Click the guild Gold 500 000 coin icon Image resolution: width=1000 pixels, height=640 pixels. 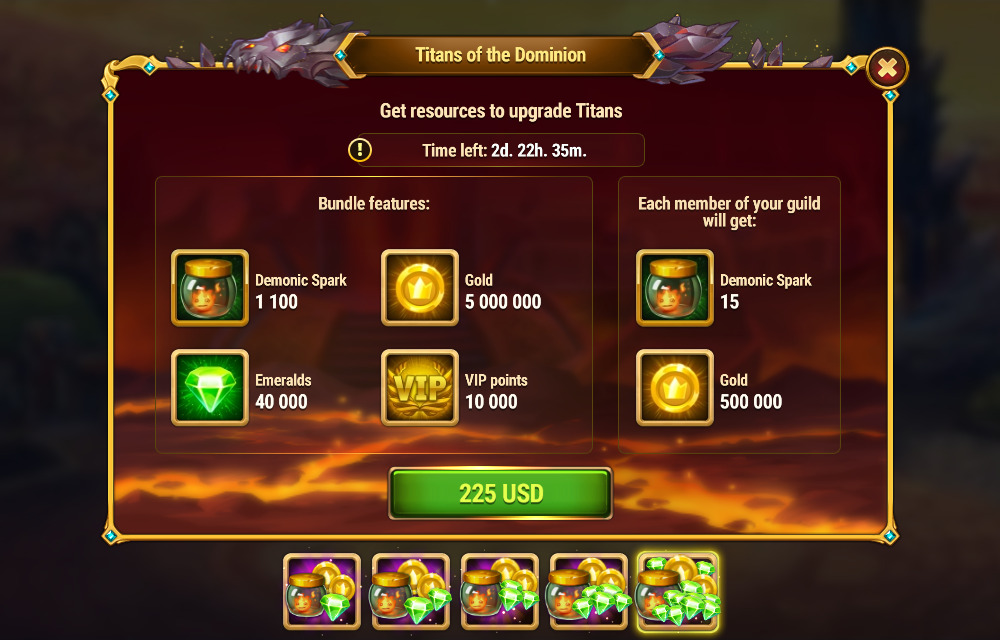point(675,388)
